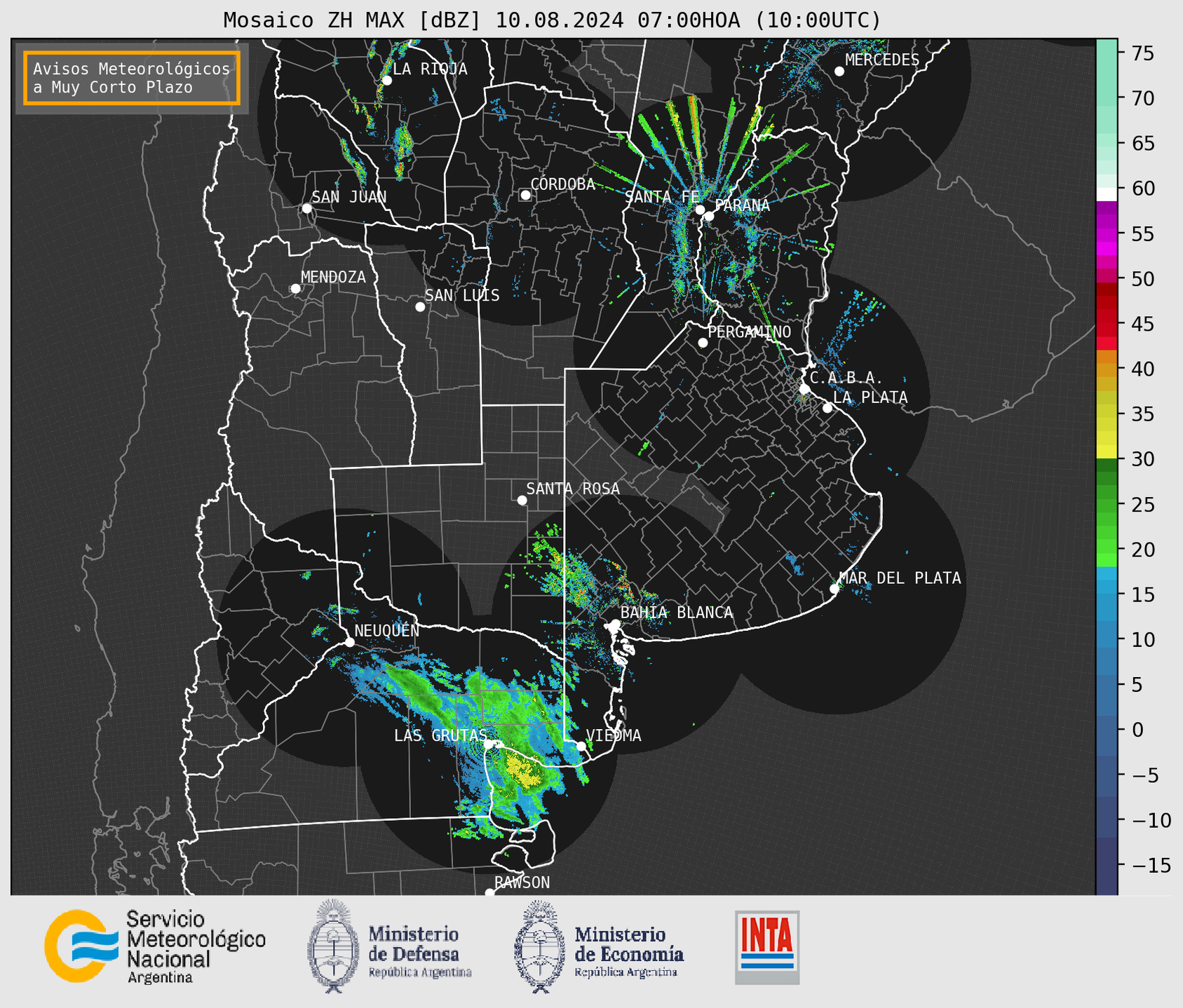This screenshot has height=1008, width=1183.
Task: Select the Paraná city marker
Action: [709, 216]
